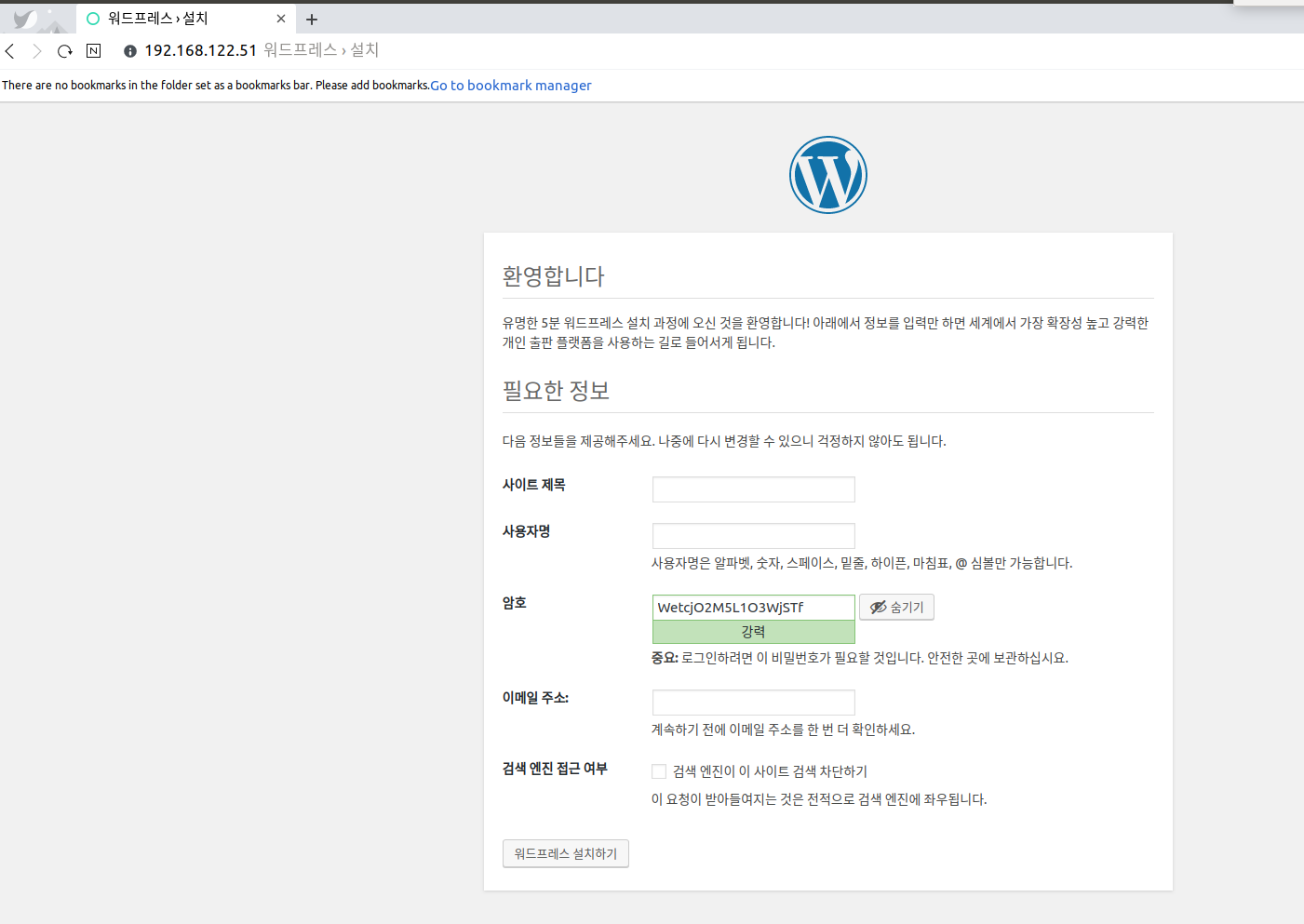
Task: Open the Go to bookmark manager link
Action: [511, 86]
